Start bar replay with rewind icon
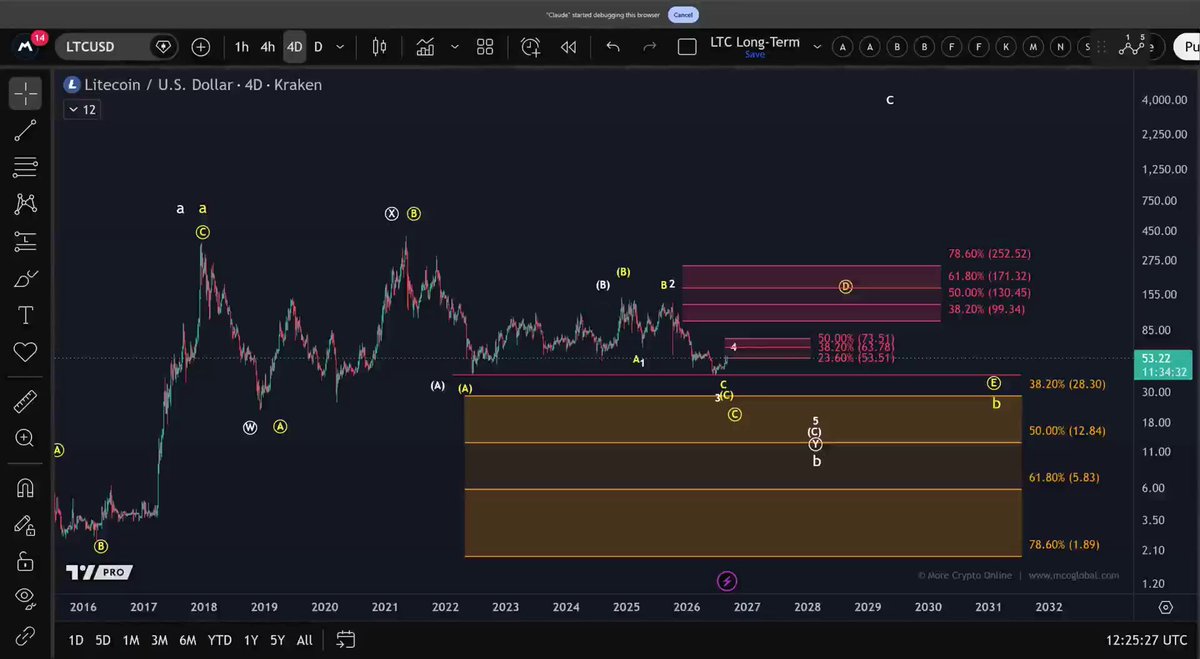This screenshot has height=659, width=1200. [568, 47]
